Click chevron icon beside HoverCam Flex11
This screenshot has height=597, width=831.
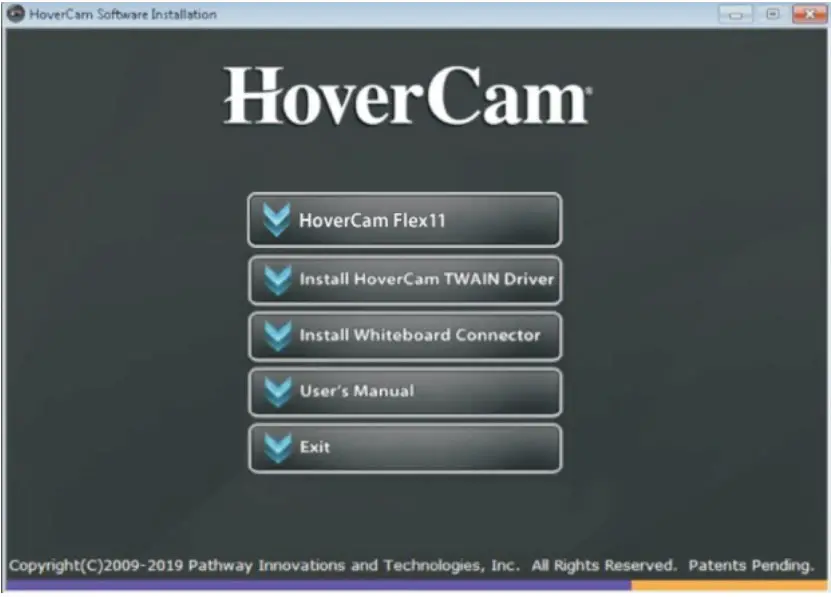click(277, 220)
